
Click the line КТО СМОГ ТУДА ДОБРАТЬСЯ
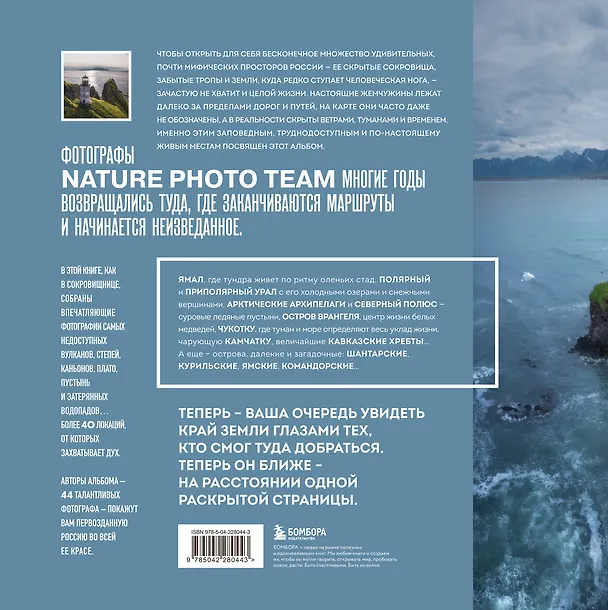coord(281,448)
